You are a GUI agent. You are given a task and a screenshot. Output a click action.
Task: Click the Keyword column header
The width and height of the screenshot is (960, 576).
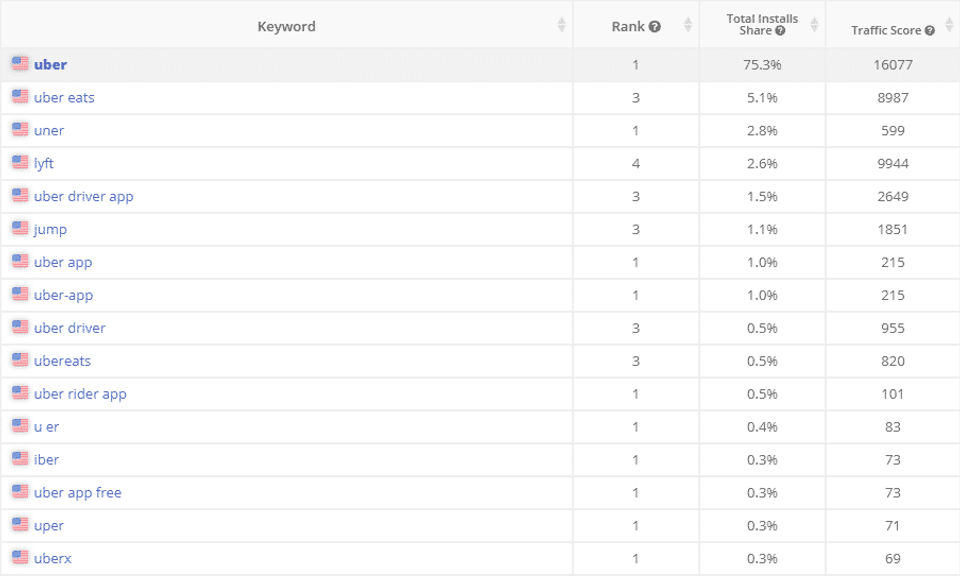(286, 27)
